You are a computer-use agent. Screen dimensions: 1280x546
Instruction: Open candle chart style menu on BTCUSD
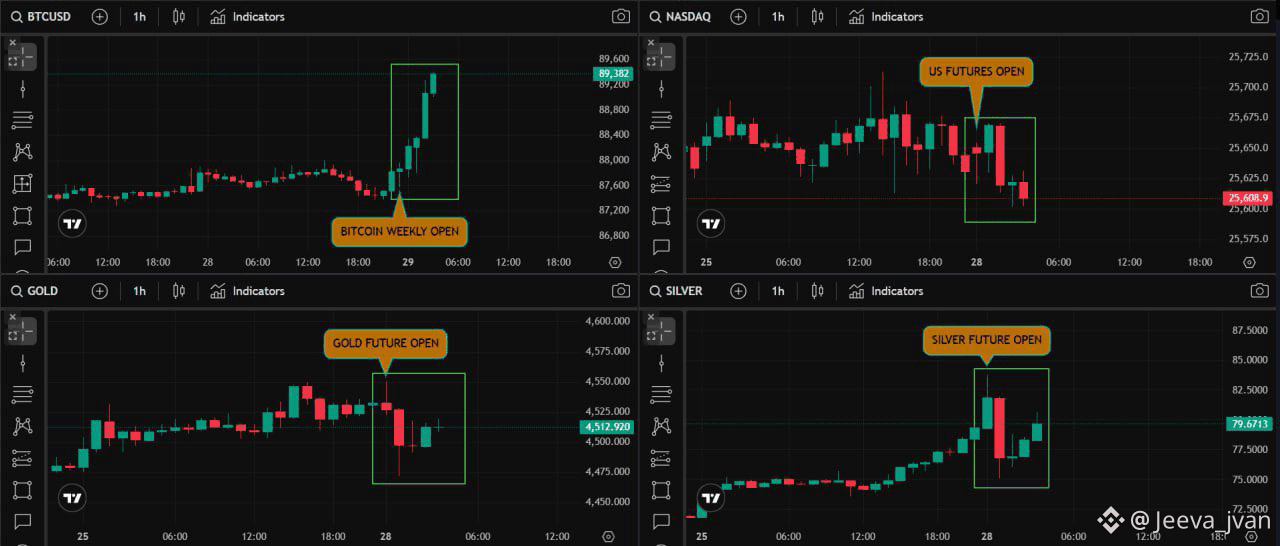click(179, 17)
